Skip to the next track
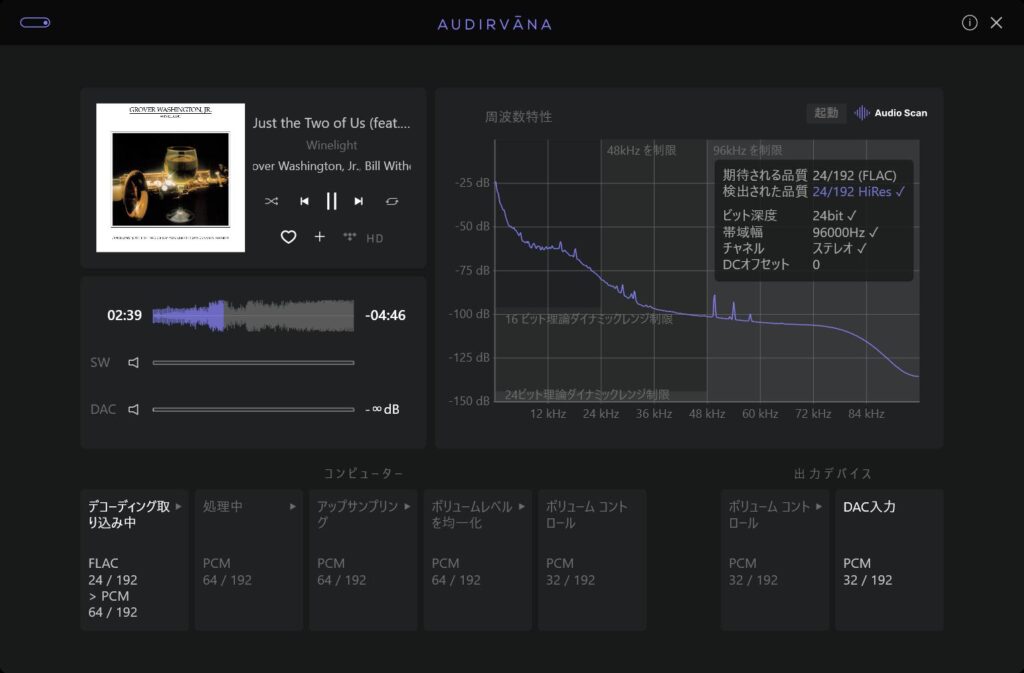 (x=357, y=200)
